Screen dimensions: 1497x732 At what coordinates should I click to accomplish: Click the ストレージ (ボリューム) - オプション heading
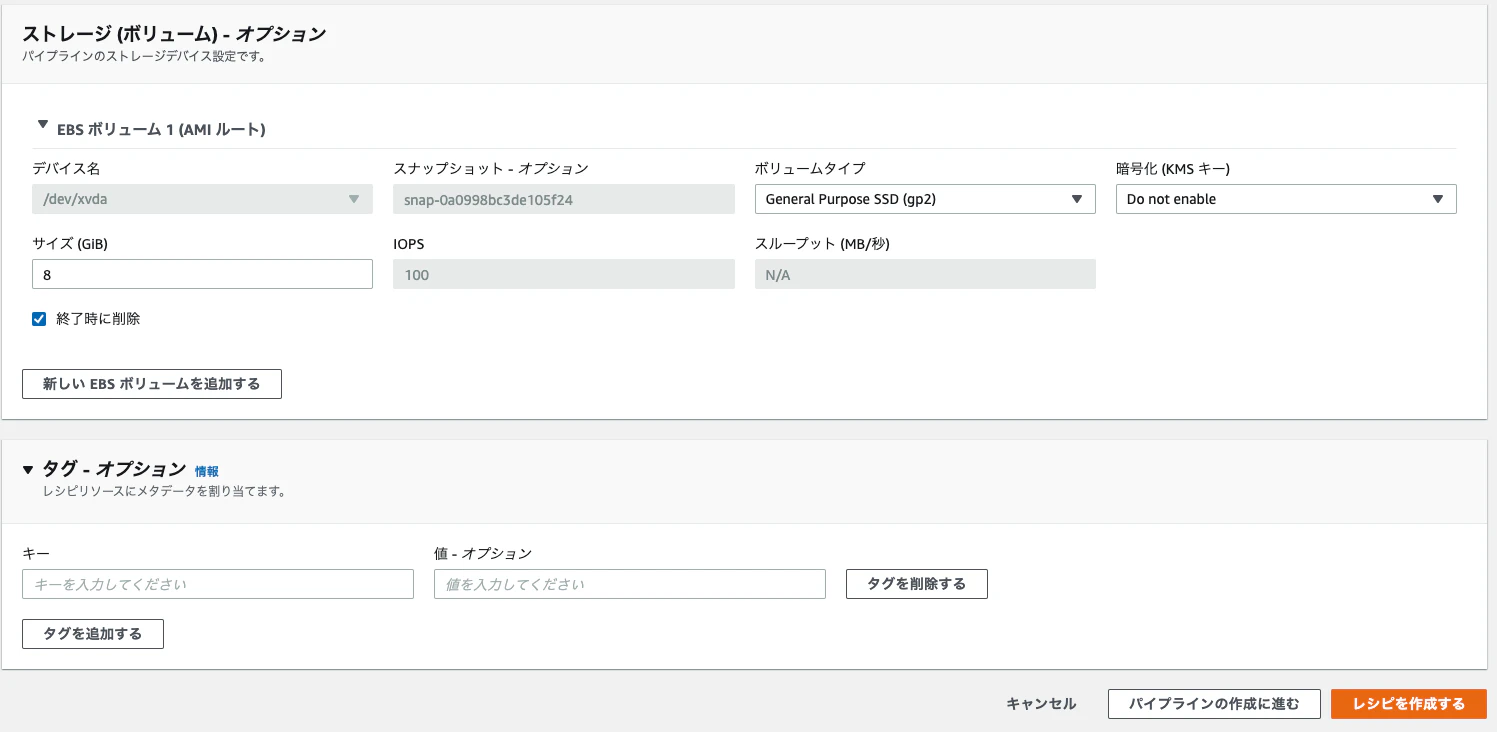coord(174,34)
